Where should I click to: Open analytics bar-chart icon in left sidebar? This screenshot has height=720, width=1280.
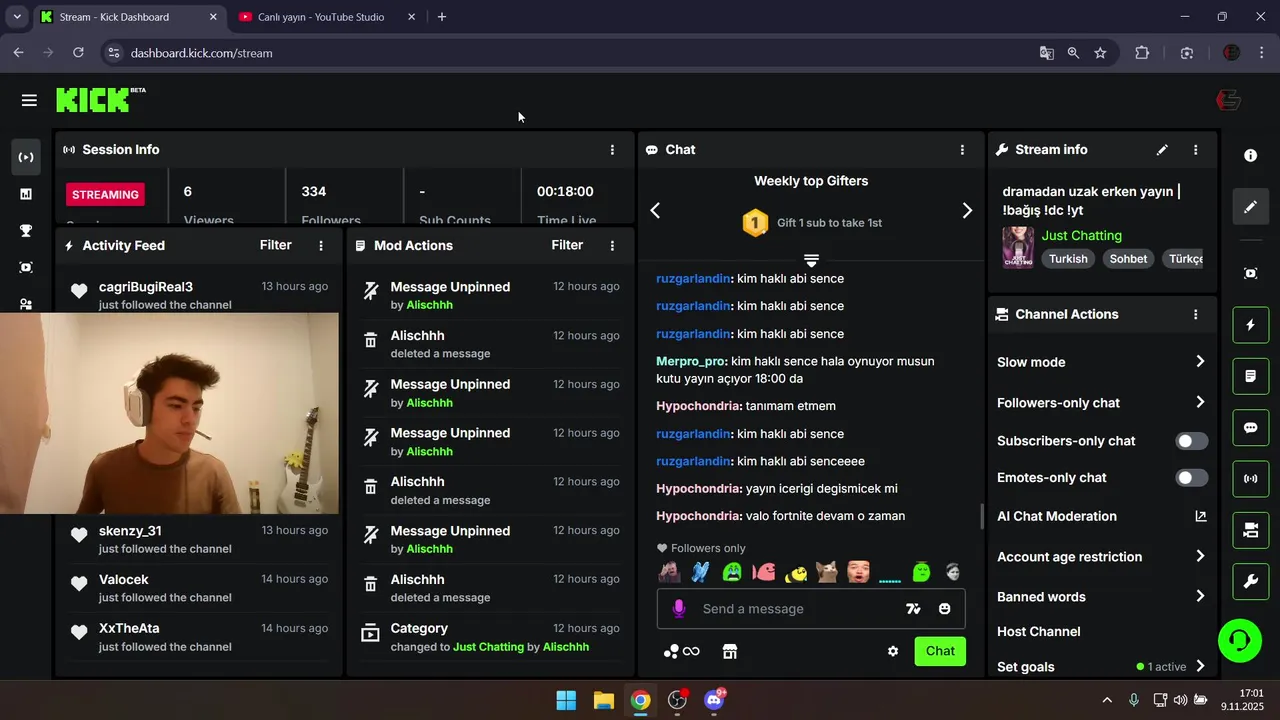(26, 194)
